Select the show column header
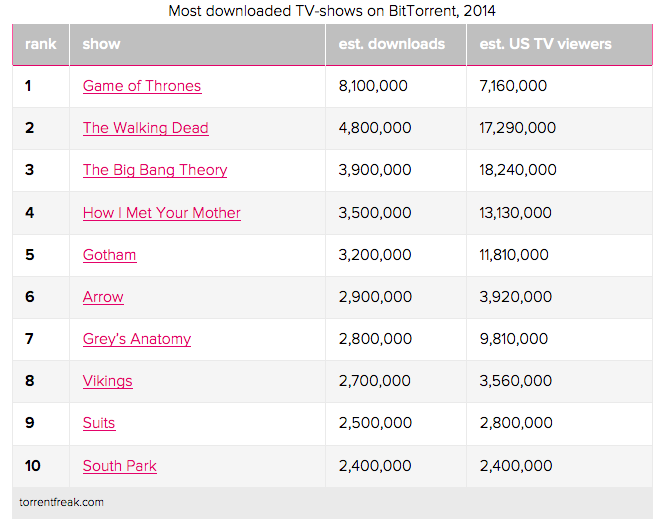The image size is (661, 527). point(197,44)
